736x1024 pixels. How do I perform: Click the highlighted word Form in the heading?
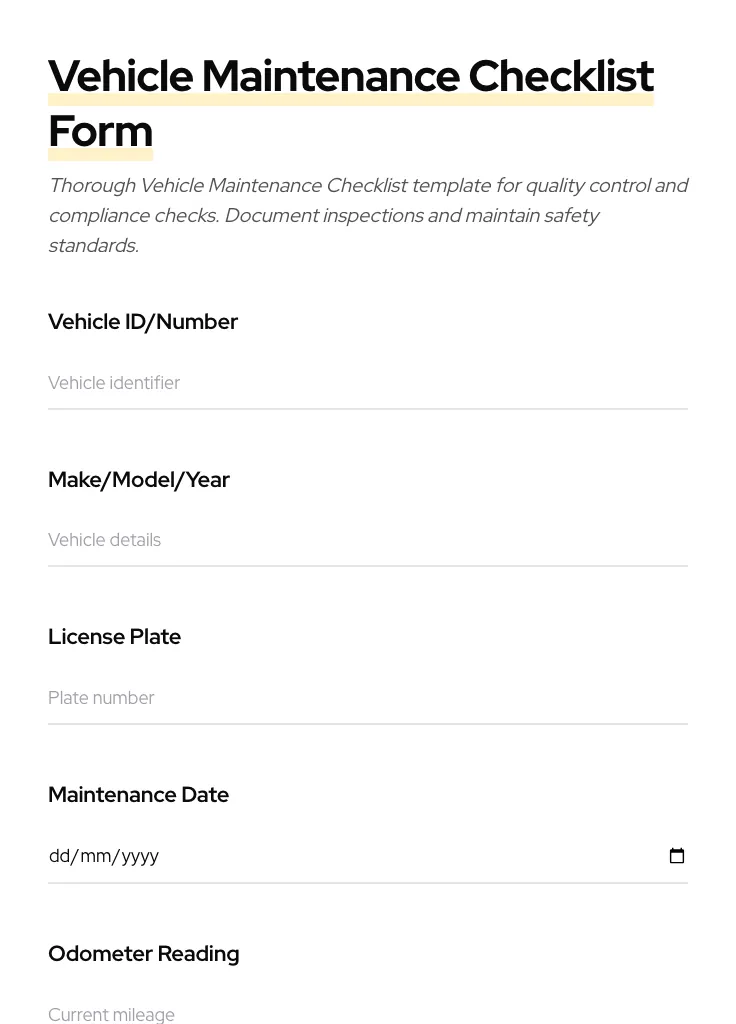pos(100,131)
